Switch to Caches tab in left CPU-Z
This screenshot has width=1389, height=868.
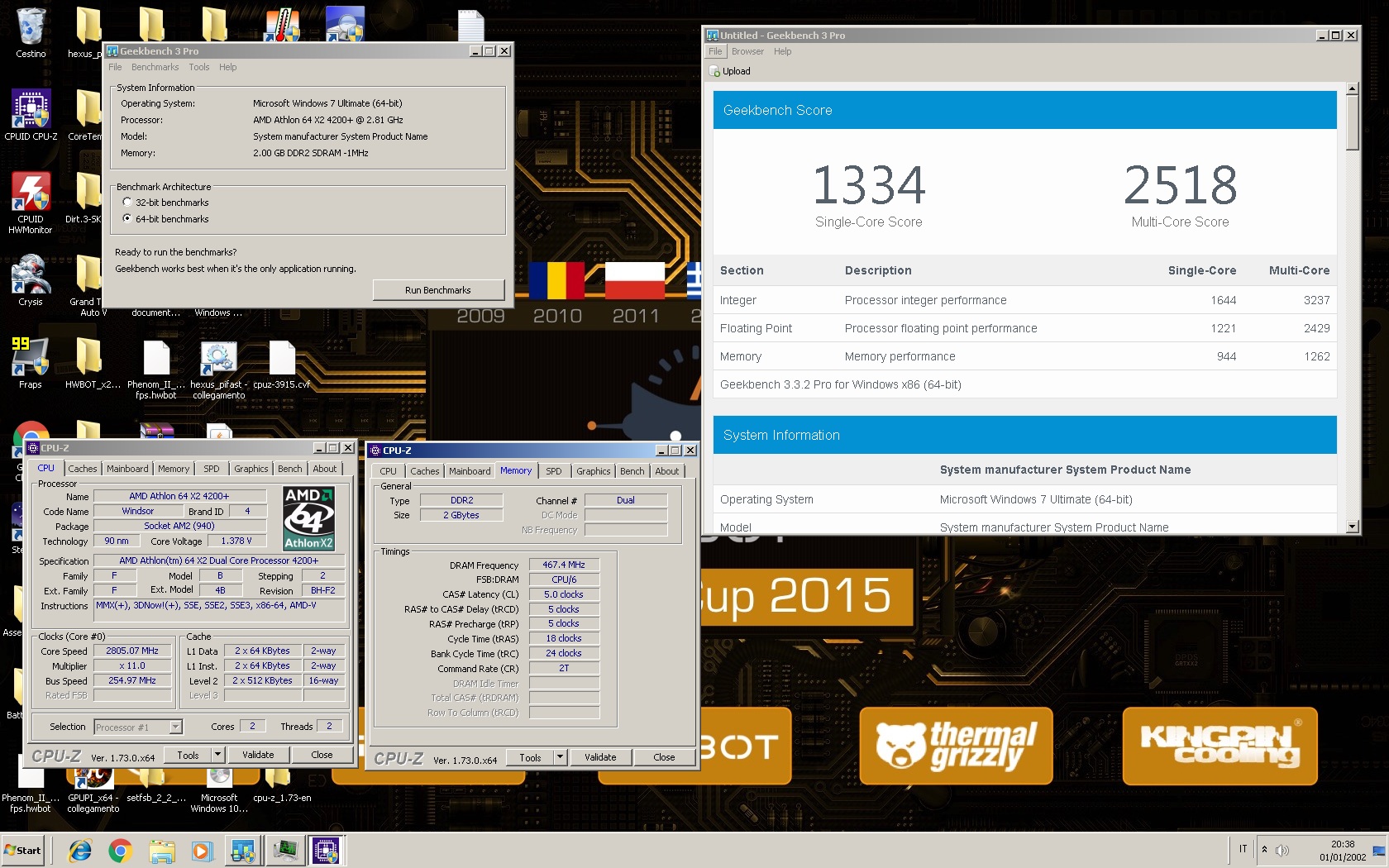[83, 469]
